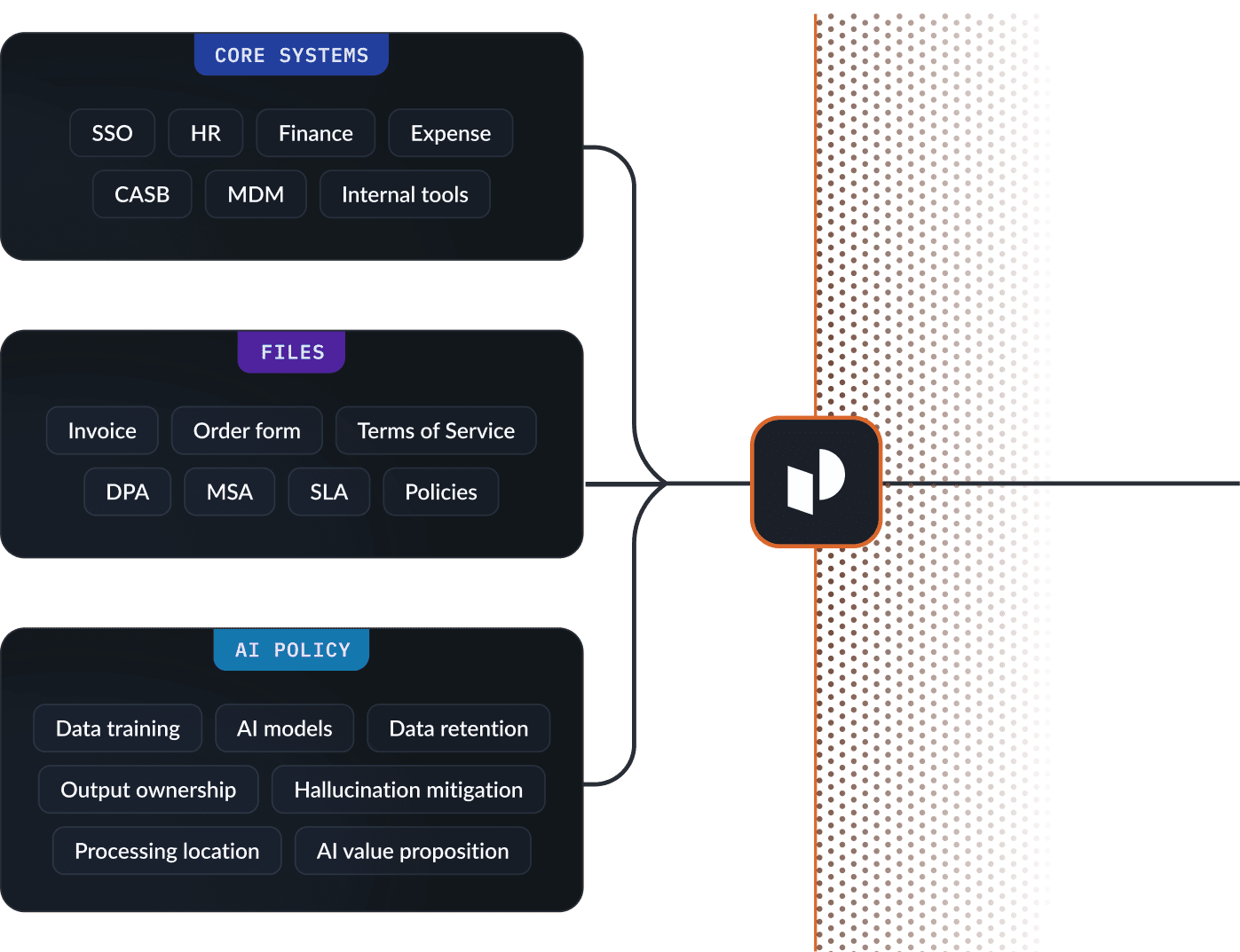
Task: Click the DPA chip
Action: pyautogui.click(x=128, y=492)
